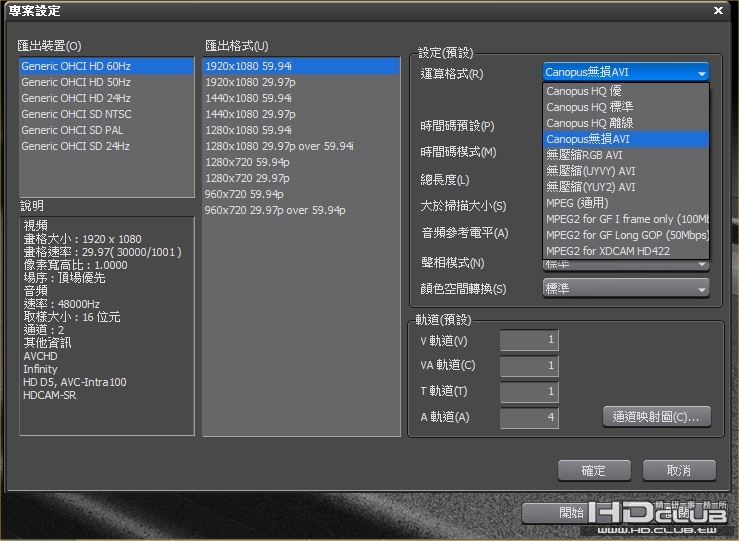
Task: Edit the T 軌道 track count field
Action: (529, 392)
